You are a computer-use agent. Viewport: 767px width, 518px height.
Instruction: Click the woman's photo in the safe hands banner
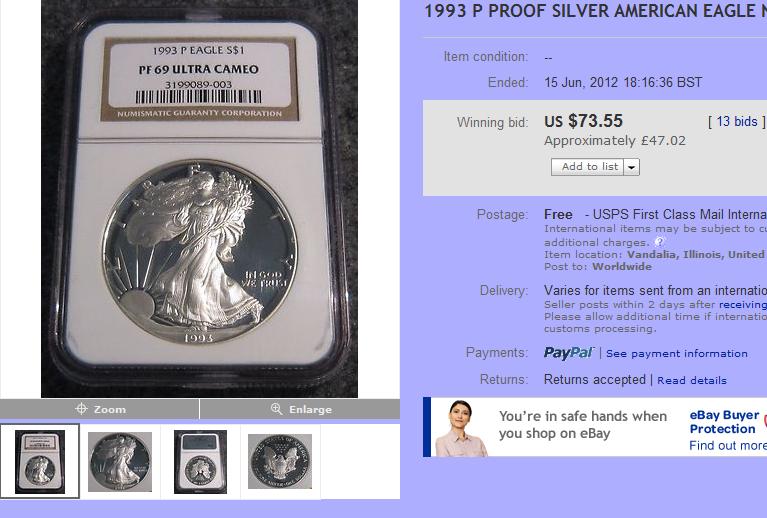tap(460, 428)
